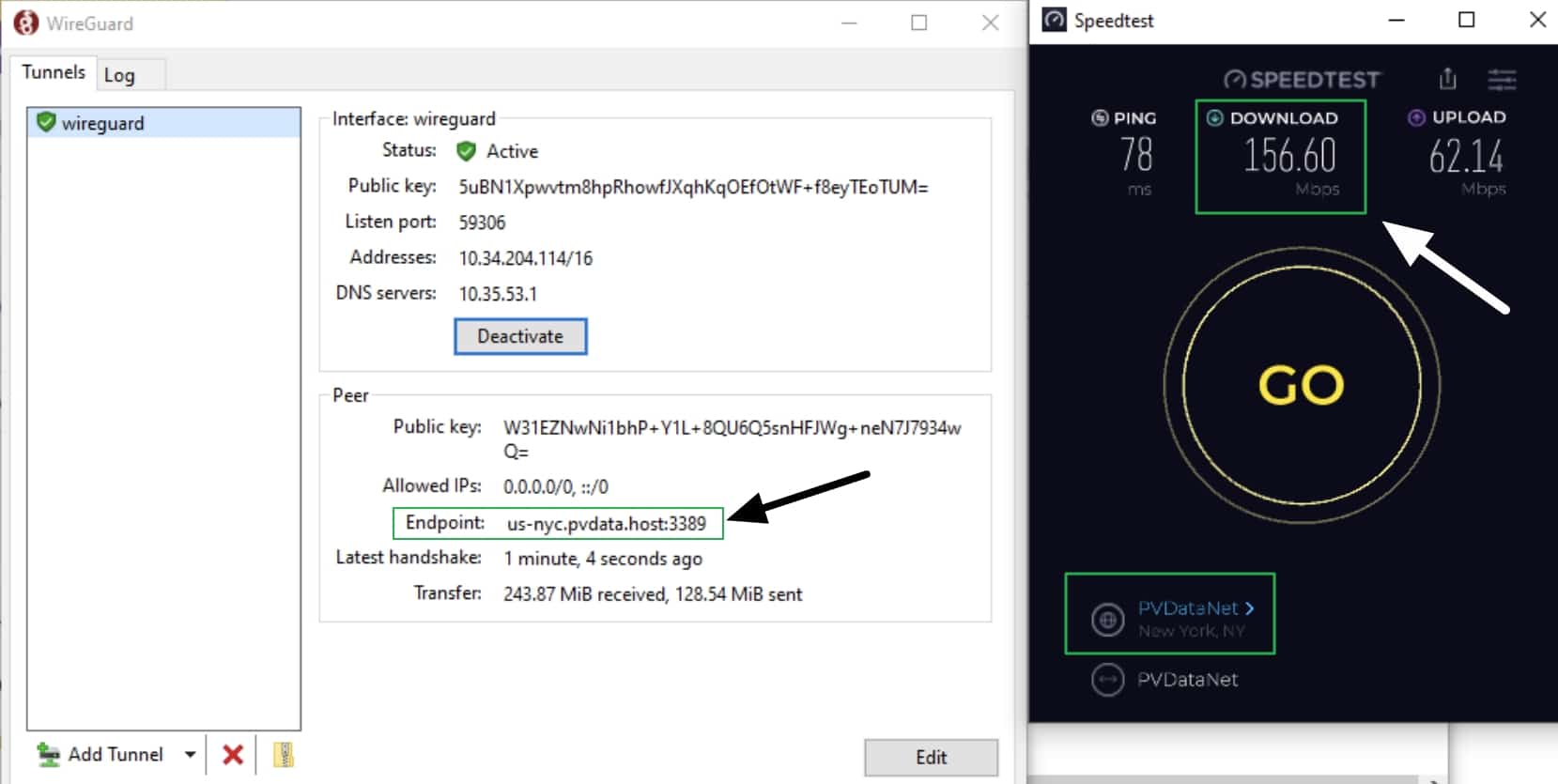The image size is (1558, 784).
Task: Minimize the Speedtest window
Action: (1396, 20)
